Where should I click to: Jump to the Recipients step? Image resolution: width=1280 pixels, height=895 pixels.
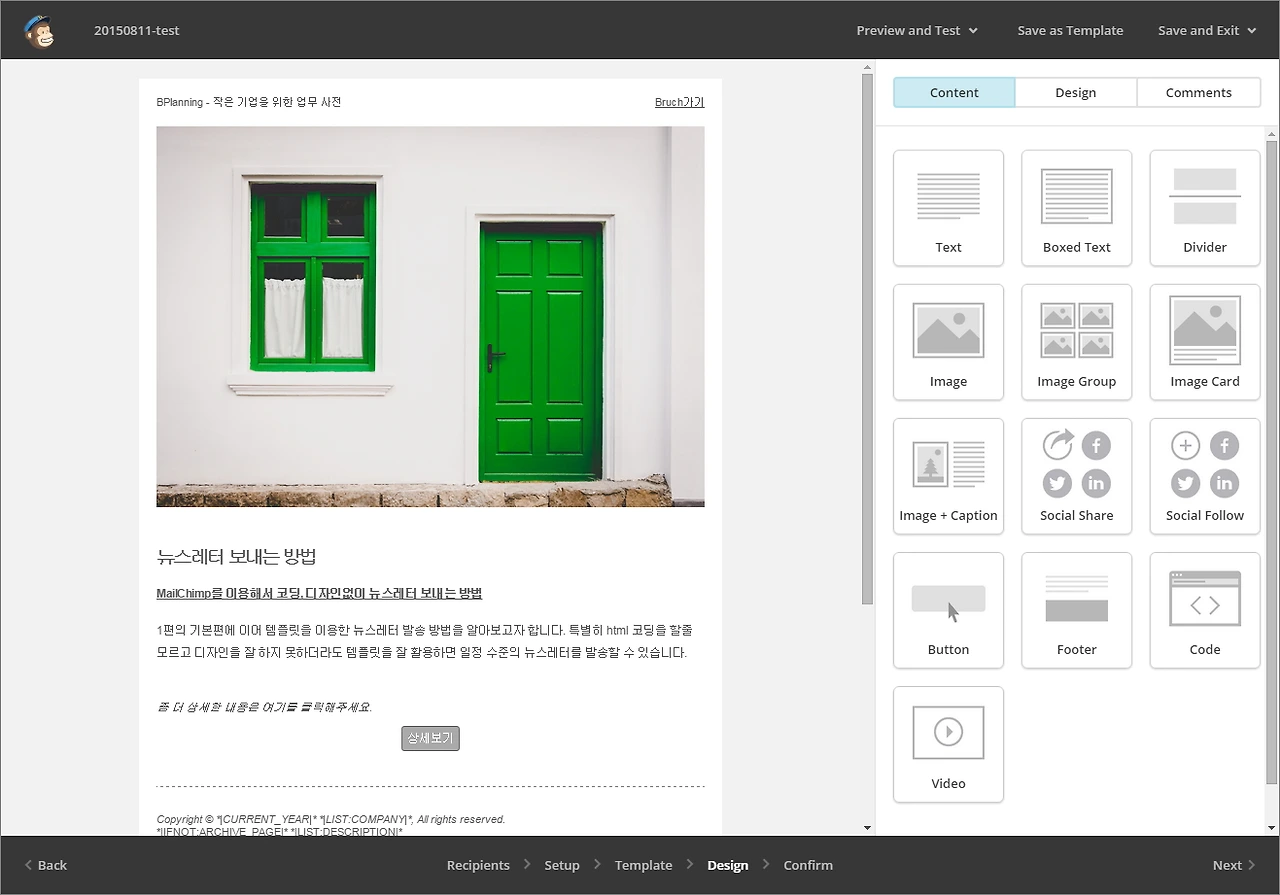pos(478,865)
